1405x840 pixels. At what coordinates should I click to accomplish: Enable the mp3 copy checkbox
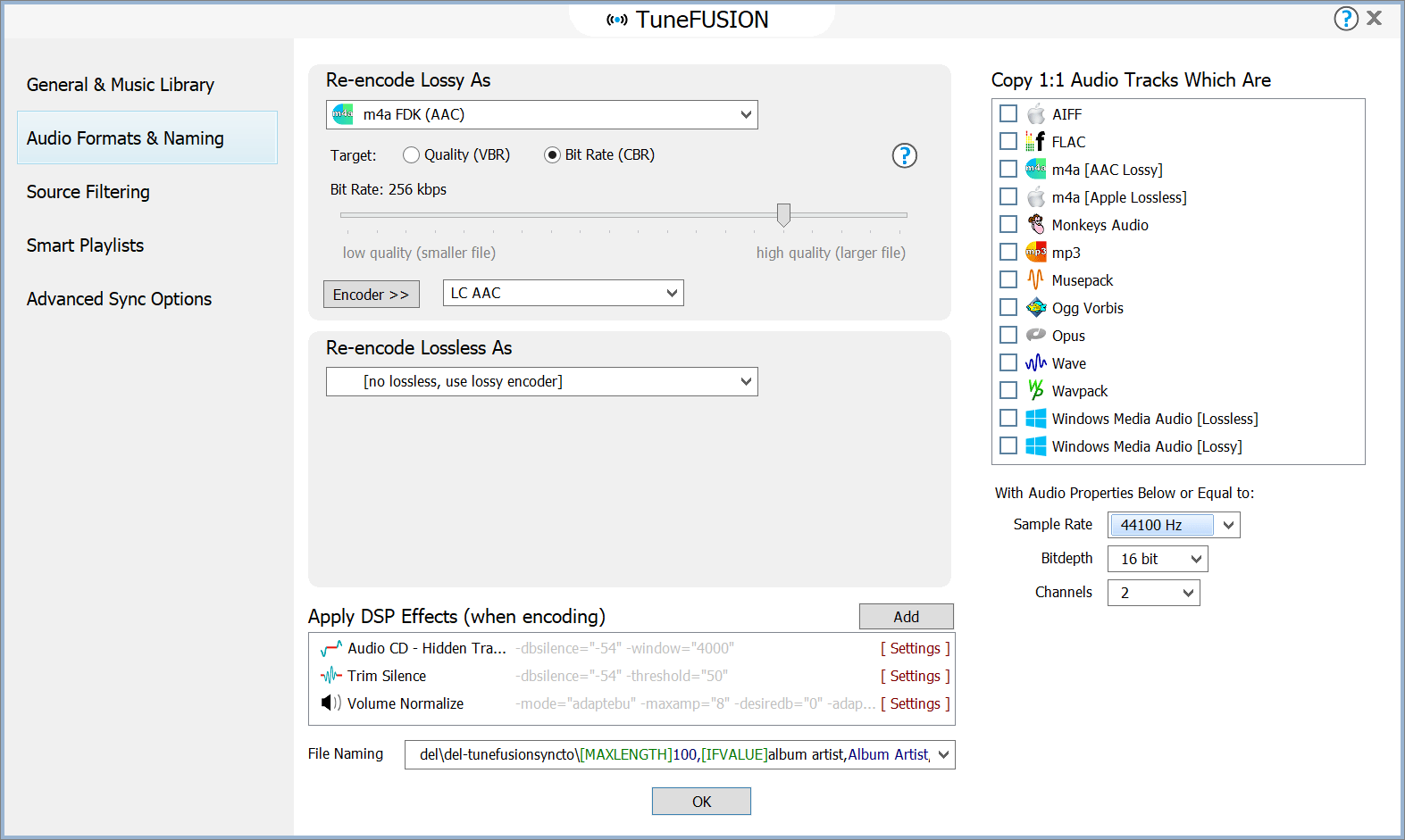pyautogui.click(x=1008, y=253)
